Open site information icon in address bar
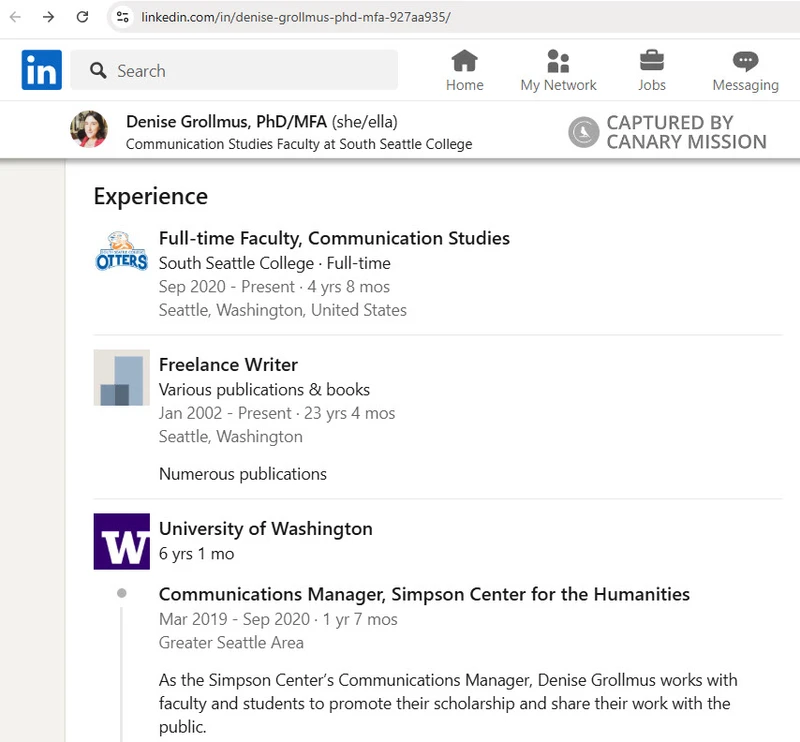Image resolution: width=800 pixels, height=742 pixels. pos(122,17)
